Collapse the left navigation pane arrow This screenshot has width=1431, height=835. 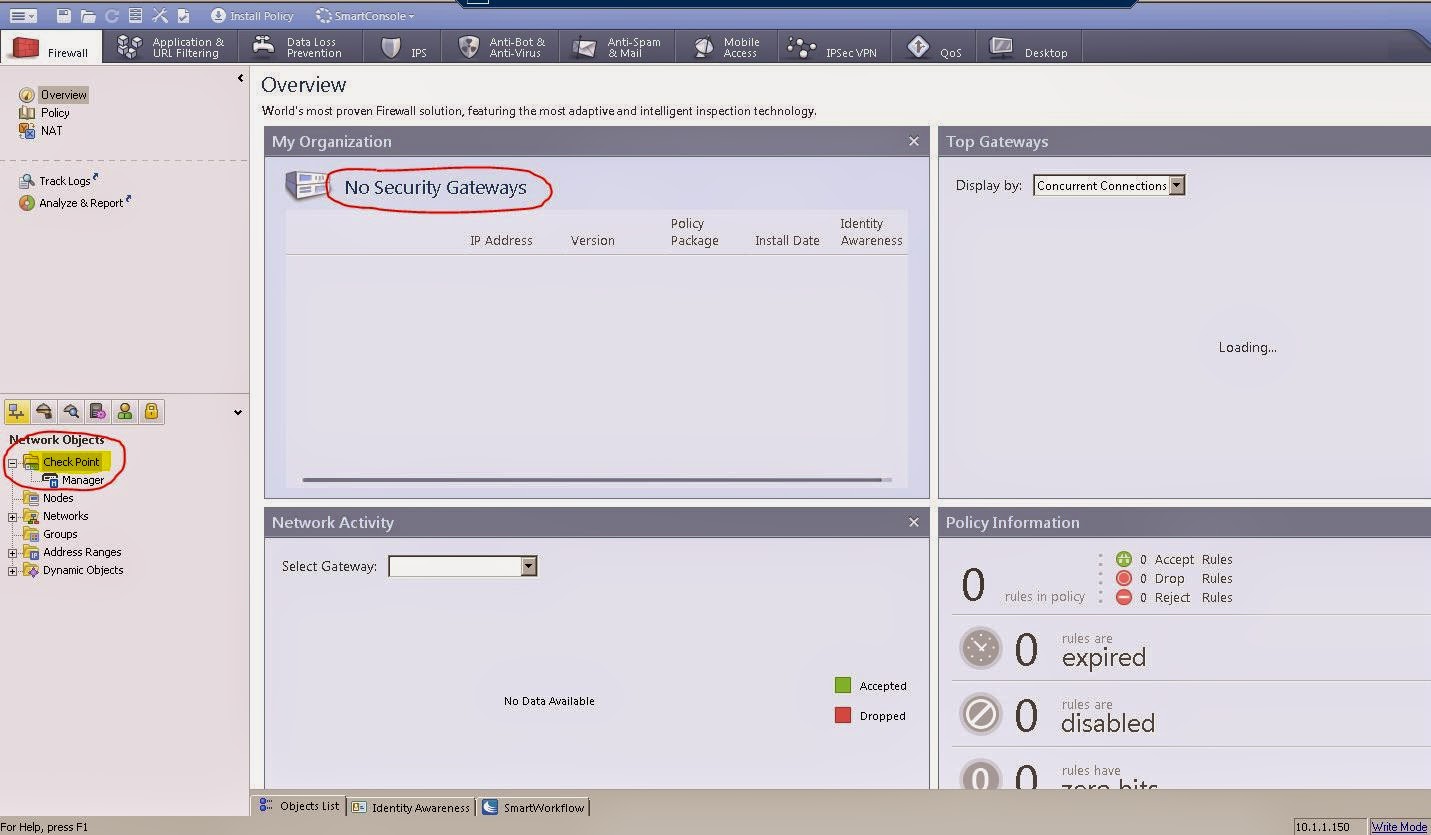point(240,78)
